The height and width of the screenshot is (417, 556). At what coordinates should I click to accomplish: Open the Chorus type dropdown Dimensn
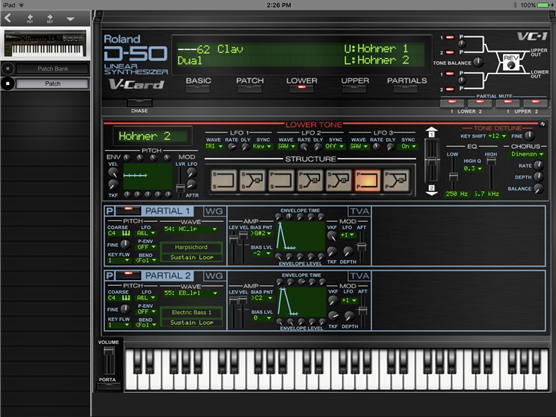click(527, 154)
